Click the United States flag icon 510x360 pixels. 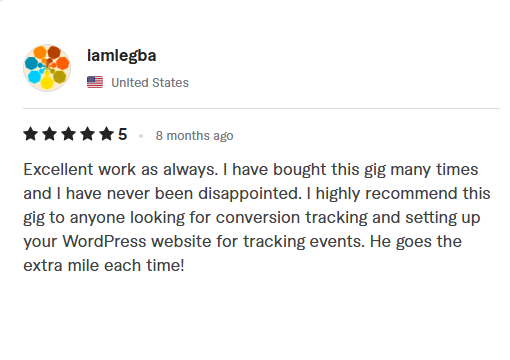tap(95, 82)
